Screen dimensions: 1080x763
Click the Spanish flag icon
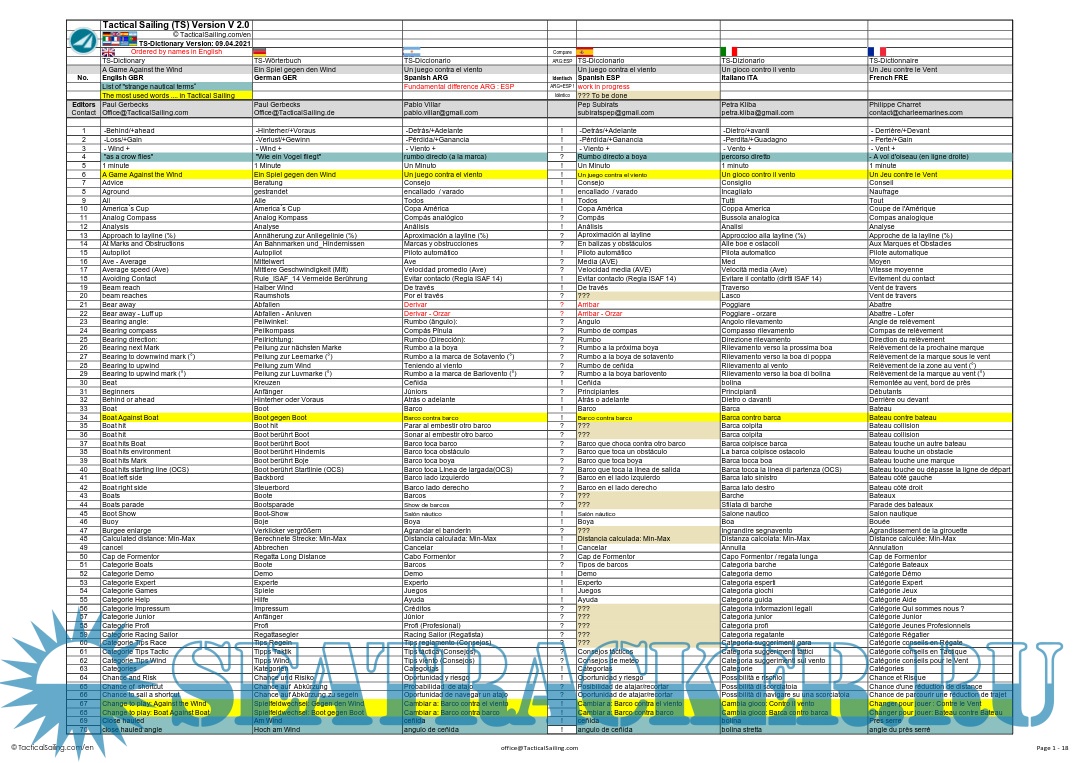coord(586,51)
